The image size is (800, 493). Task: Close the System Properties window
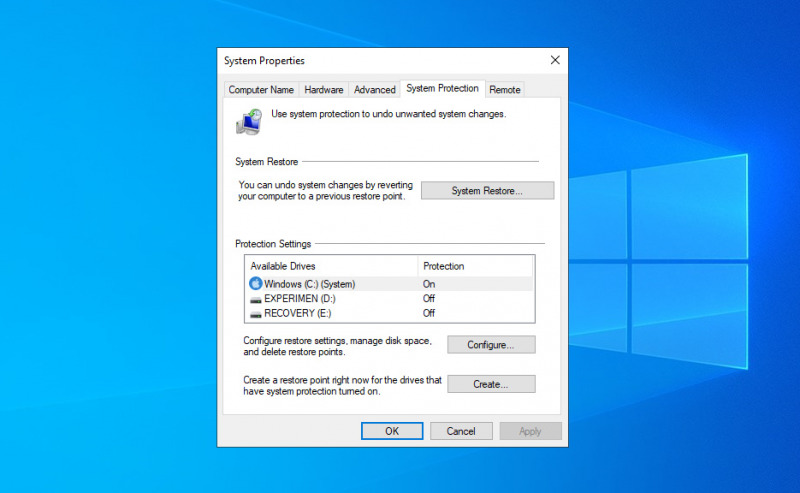(x=555, y=61)
